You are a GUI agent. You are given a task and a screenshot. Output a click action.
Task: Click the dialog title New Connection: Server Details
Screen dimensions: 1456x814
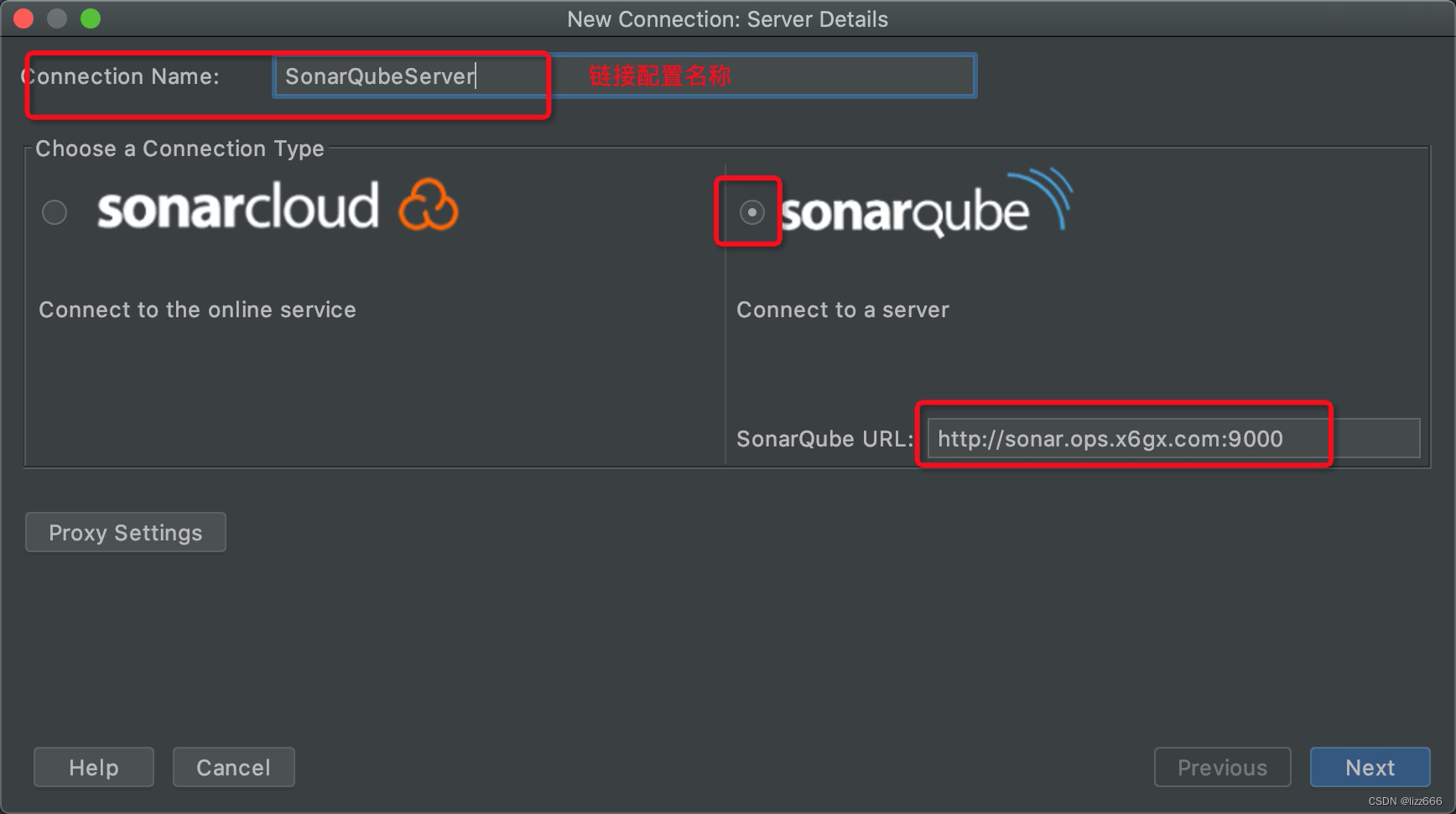[728, 18]
